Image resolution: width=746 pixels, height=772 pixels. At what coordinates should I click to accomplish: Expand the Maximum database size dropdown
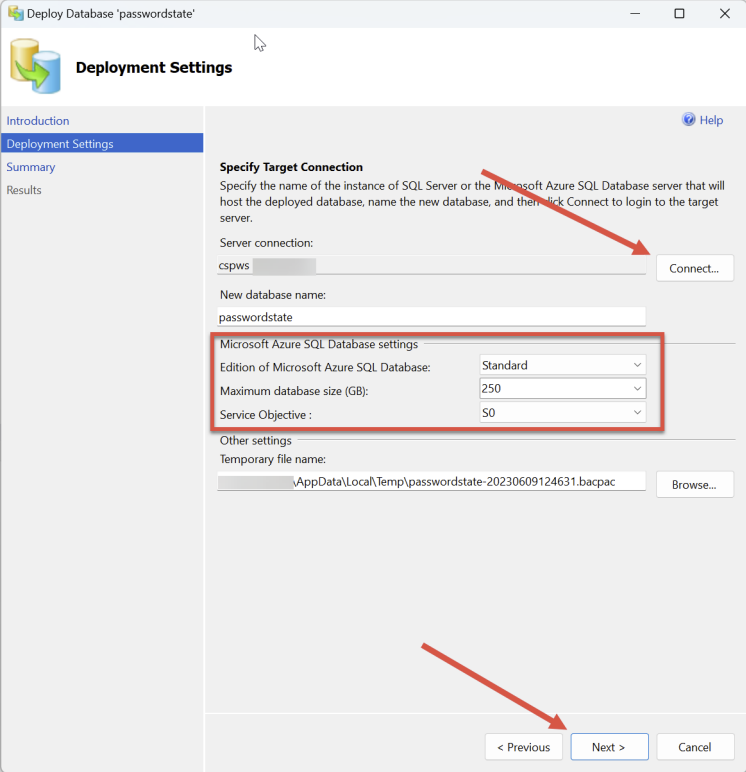[x=562, y=388]
